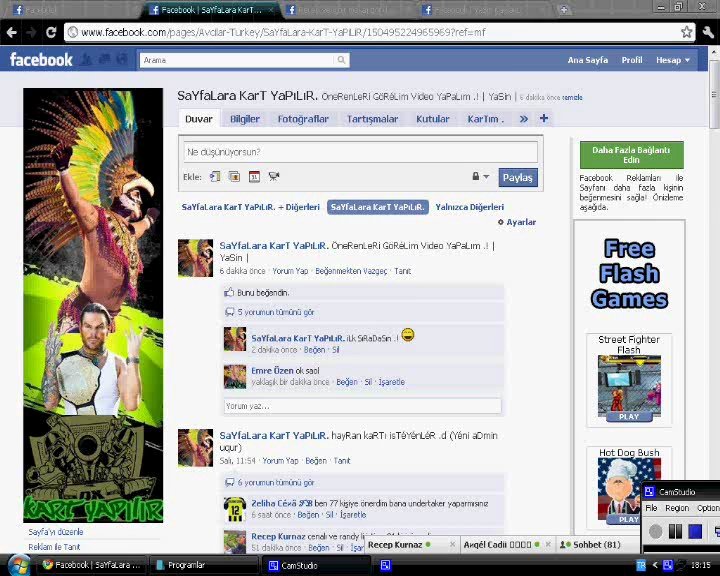Open the Region menu in CamStudio

tap(677, 508)
